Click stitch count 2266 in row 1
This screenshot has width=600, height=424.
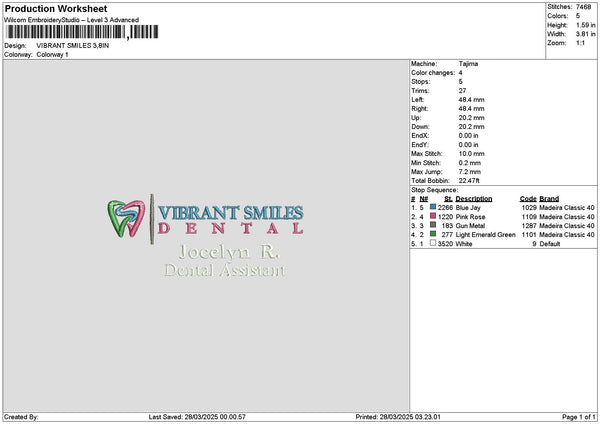pos(445,208)
